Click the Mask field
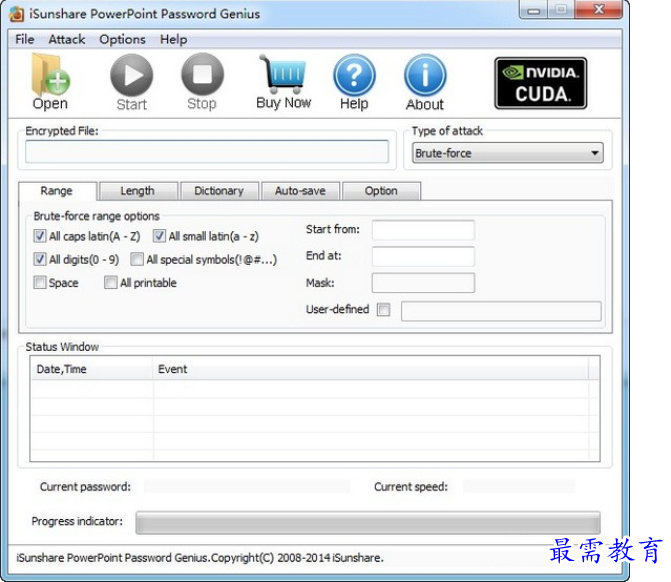This screenshot has height=582, width=671. (x=423, y=283)
